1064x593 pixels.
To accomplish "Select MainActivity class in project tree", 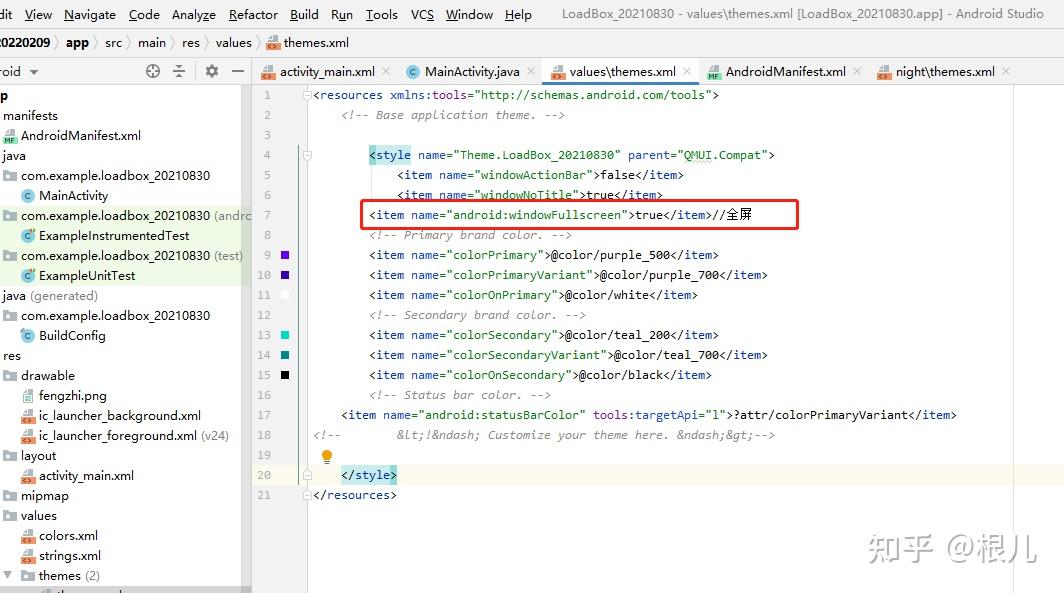I will [65, 195].
